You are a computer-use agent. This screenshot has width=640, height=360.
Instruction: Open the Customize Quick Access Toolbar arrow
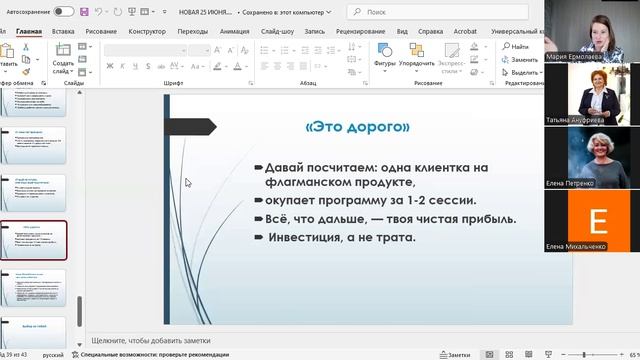(164, 12)
